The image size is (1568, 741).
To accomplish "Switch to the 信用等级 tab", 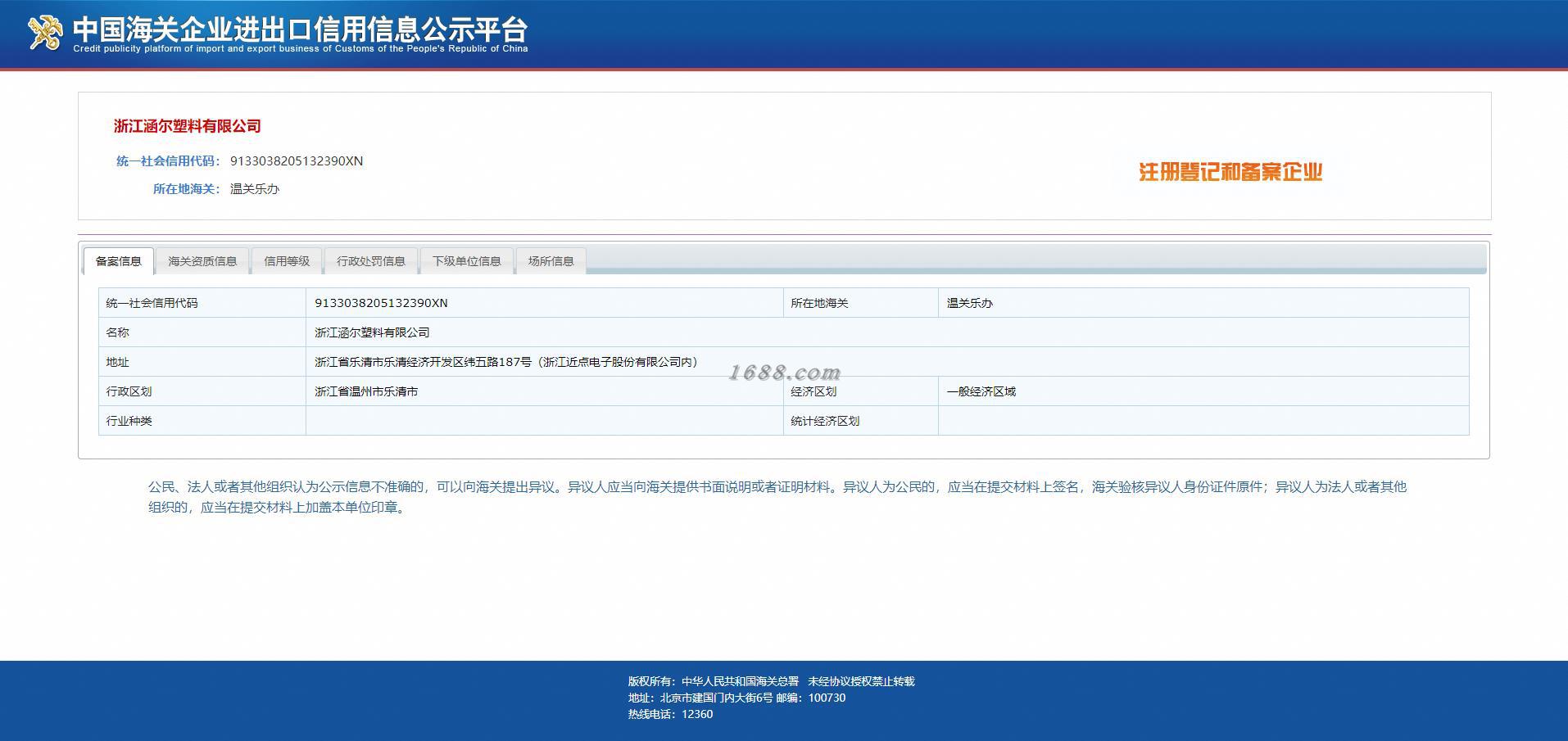I will point(287,261).
